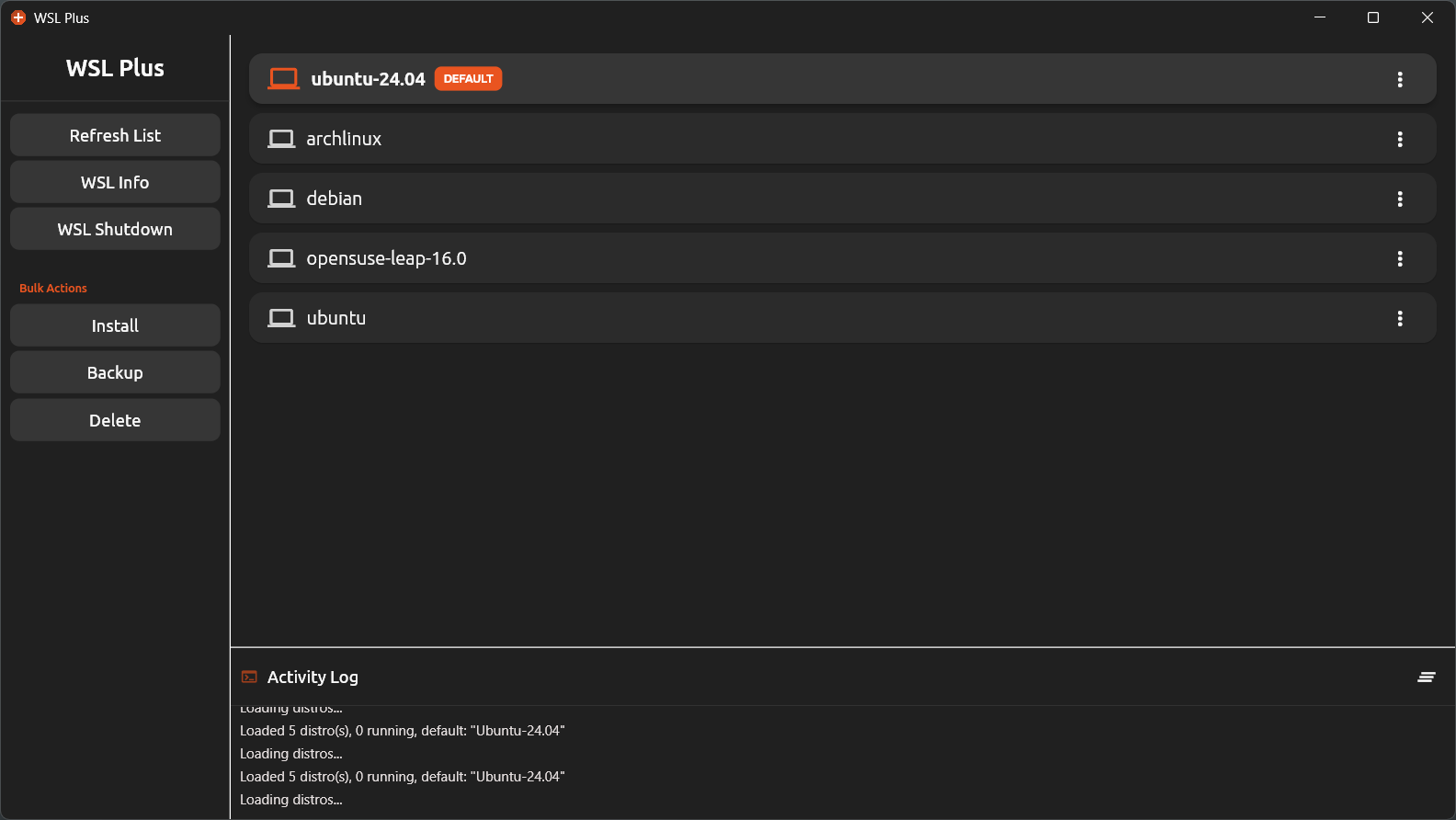The width and height of the screenshot is (1456, 820).
Task: Click the bulk Install button
Action: point(115,325)
